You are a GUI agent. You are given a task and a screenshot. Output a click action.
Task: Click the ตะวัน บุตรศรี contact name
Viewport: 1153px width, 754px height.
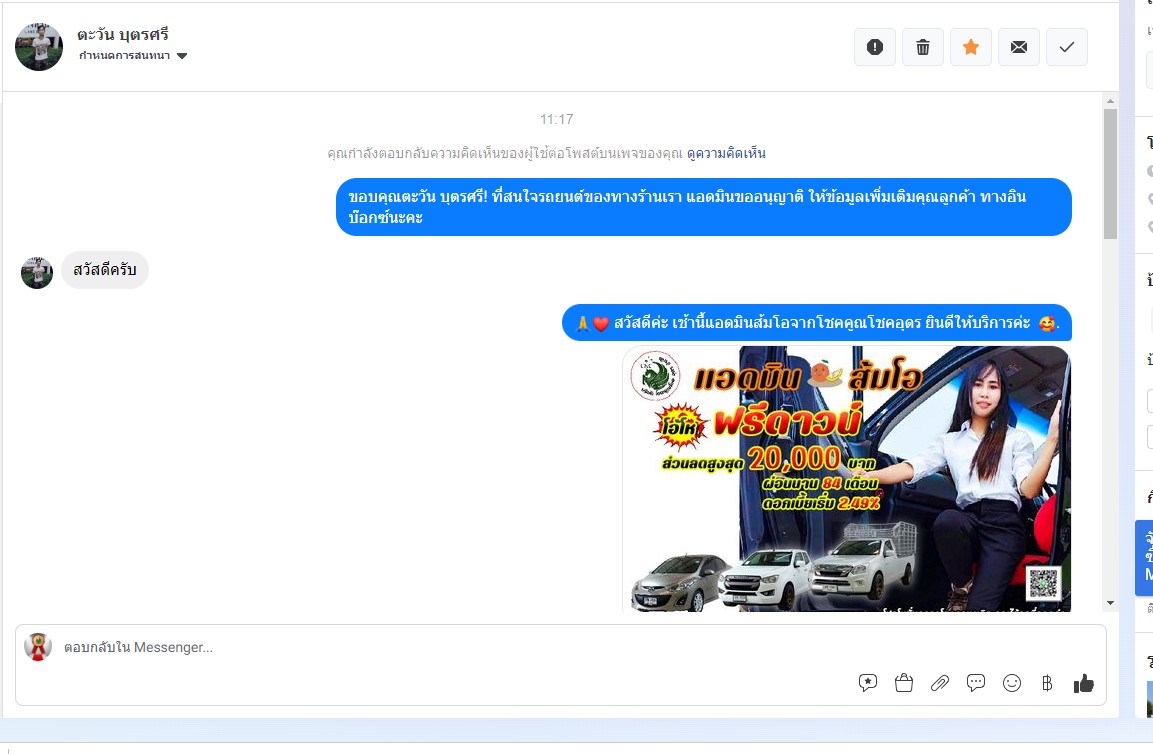[123, 35]
